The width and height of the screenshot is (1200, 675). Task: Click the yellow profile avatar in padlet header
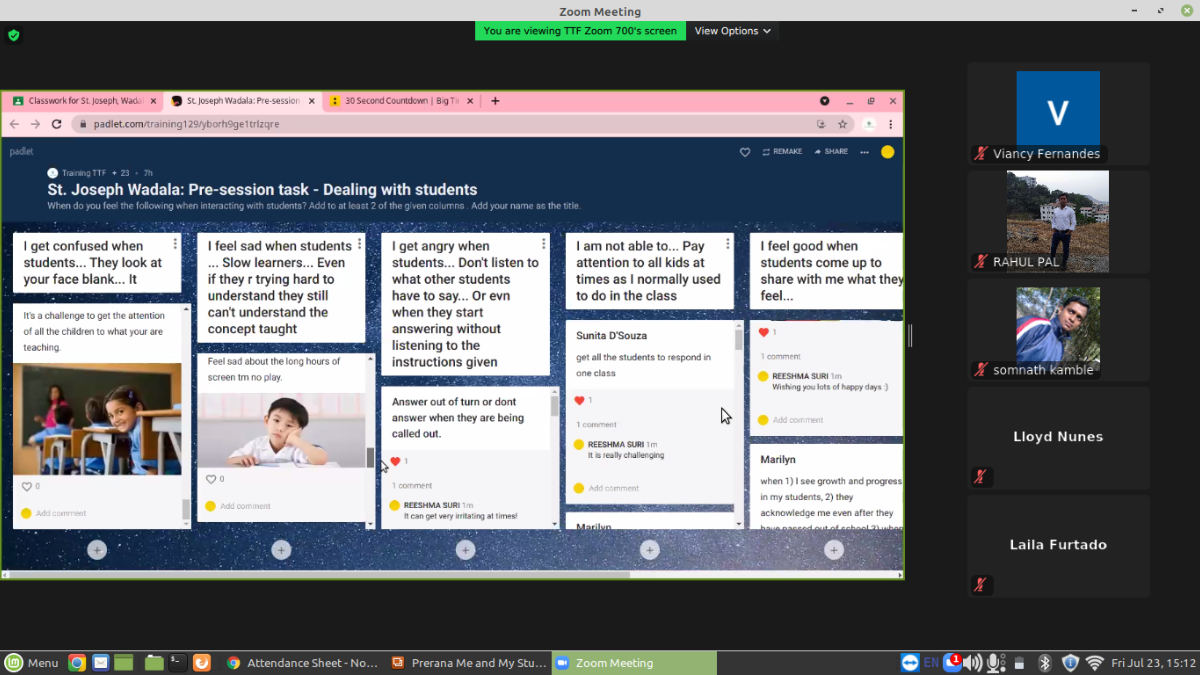tap(887, 152)
